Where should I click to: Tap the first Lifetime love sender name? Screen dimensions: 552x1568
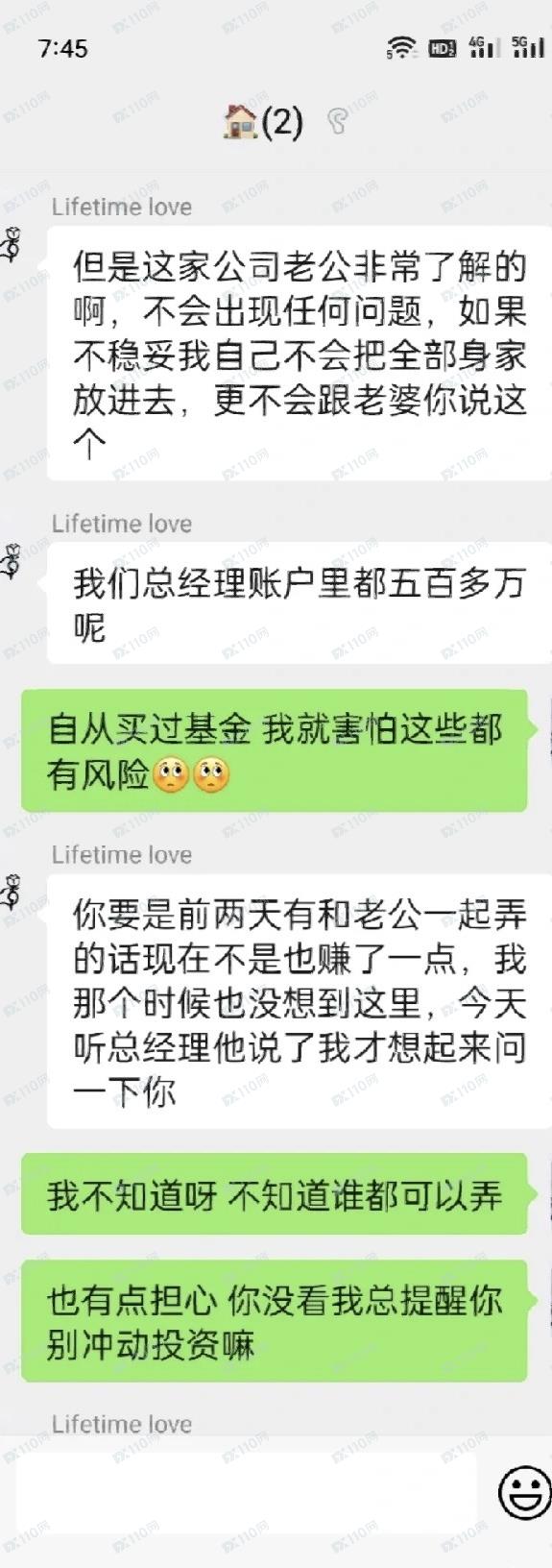pyautogui.click(x=122, y=208)
